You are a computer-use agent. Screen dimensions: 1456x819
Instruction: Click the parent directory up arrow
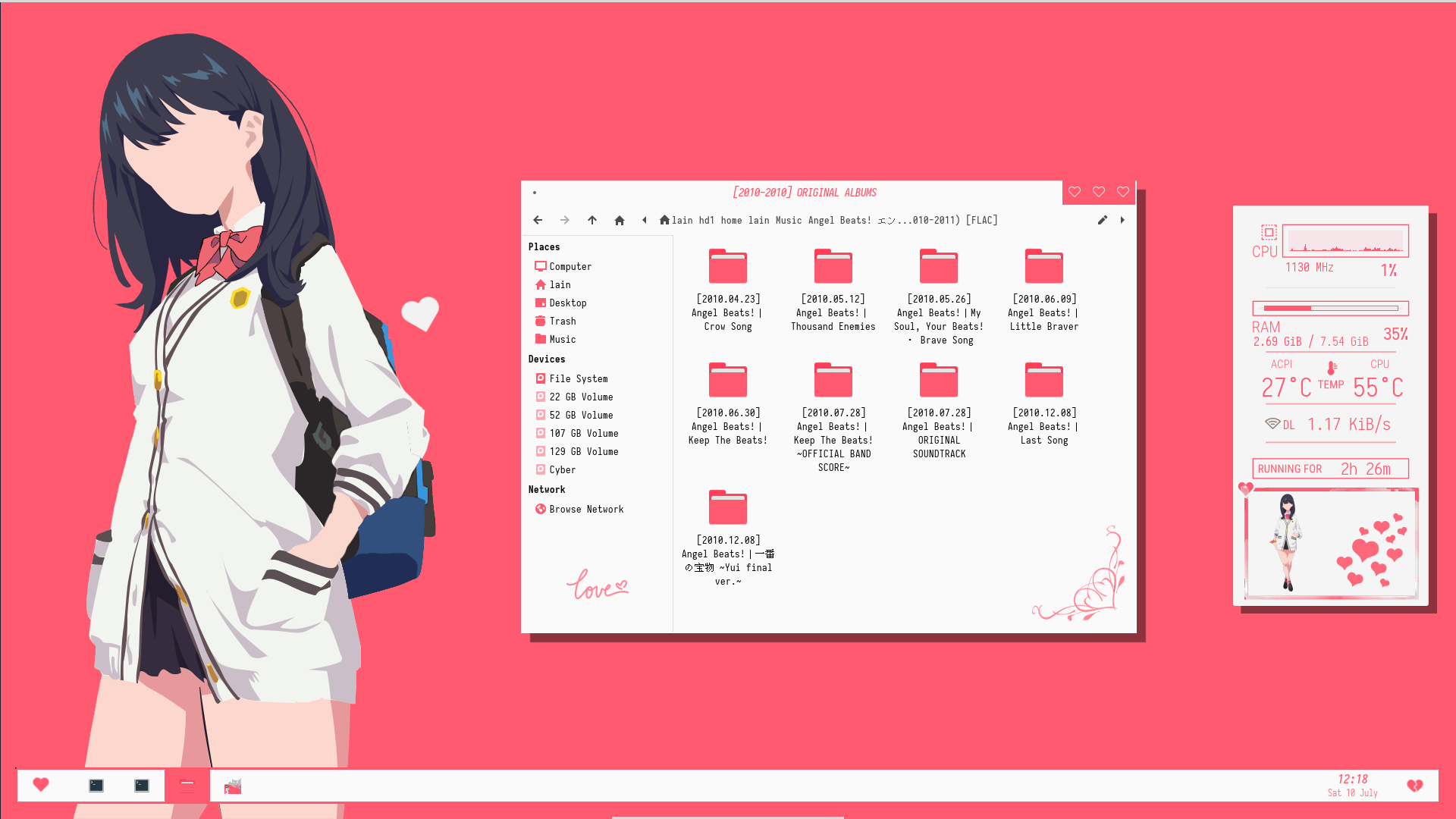[x=592, y=220]
